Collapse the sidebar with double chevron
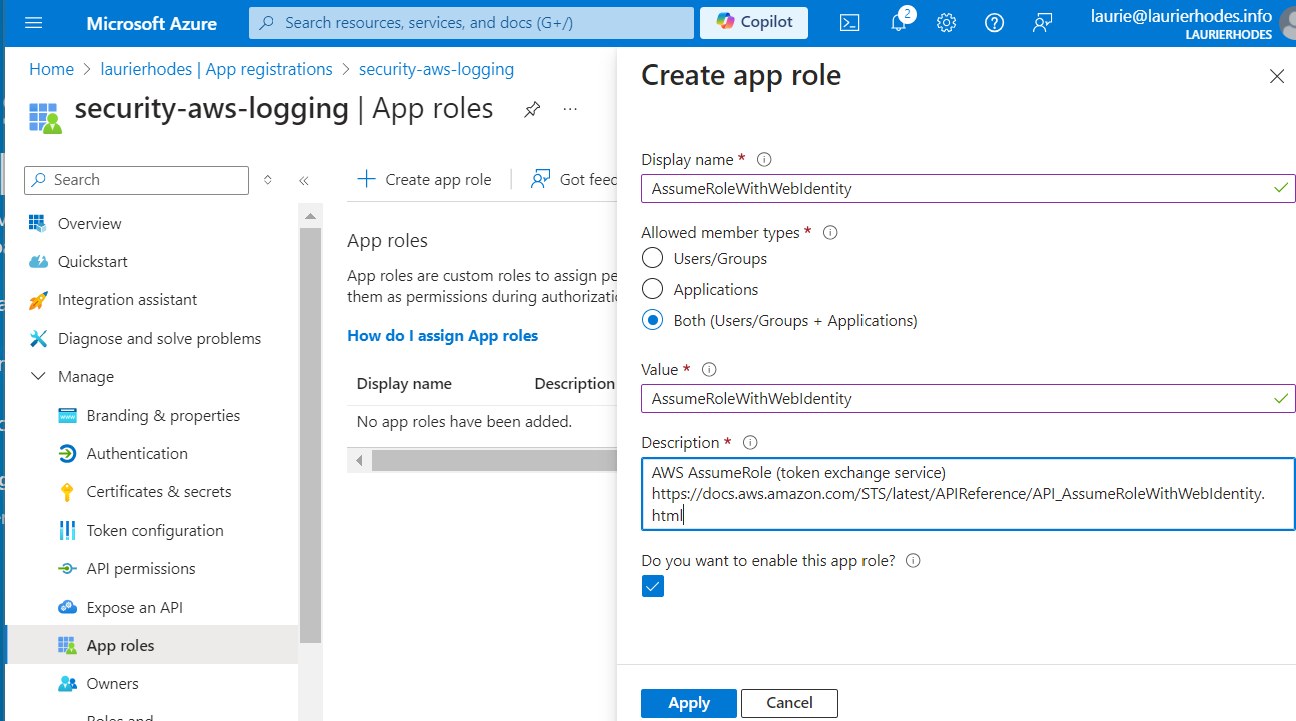Screen dimensions: 1296x721 pos(304,180)
